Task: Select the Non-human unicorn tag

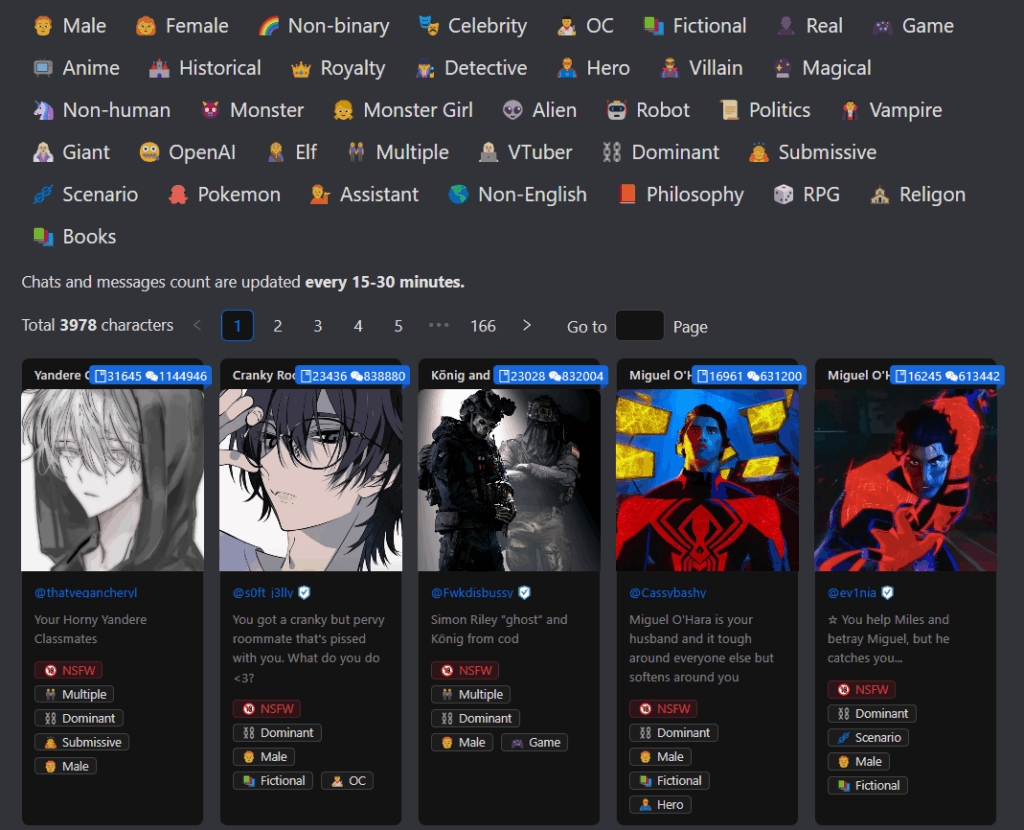Action: tap(102, 110)
